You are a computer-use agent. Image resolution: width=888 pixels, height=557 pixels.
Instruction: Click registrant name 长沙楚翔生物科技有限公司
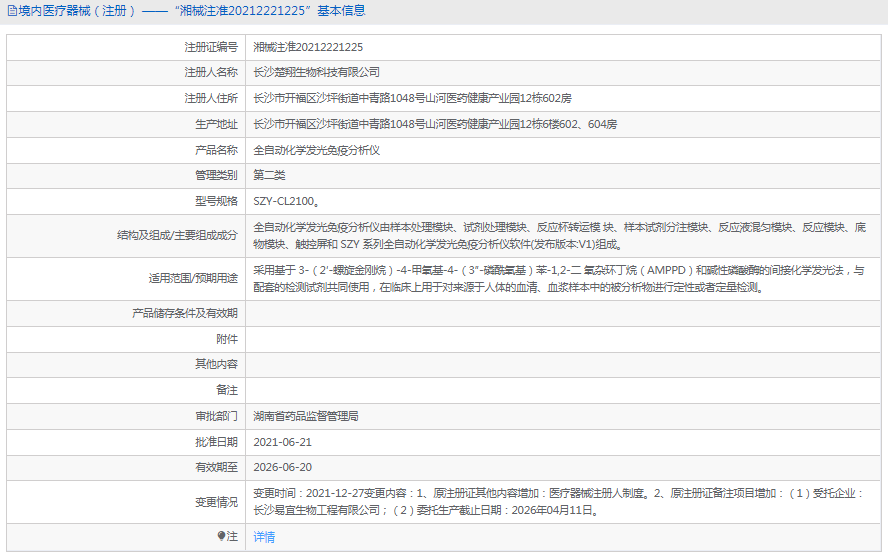point(317,72)
